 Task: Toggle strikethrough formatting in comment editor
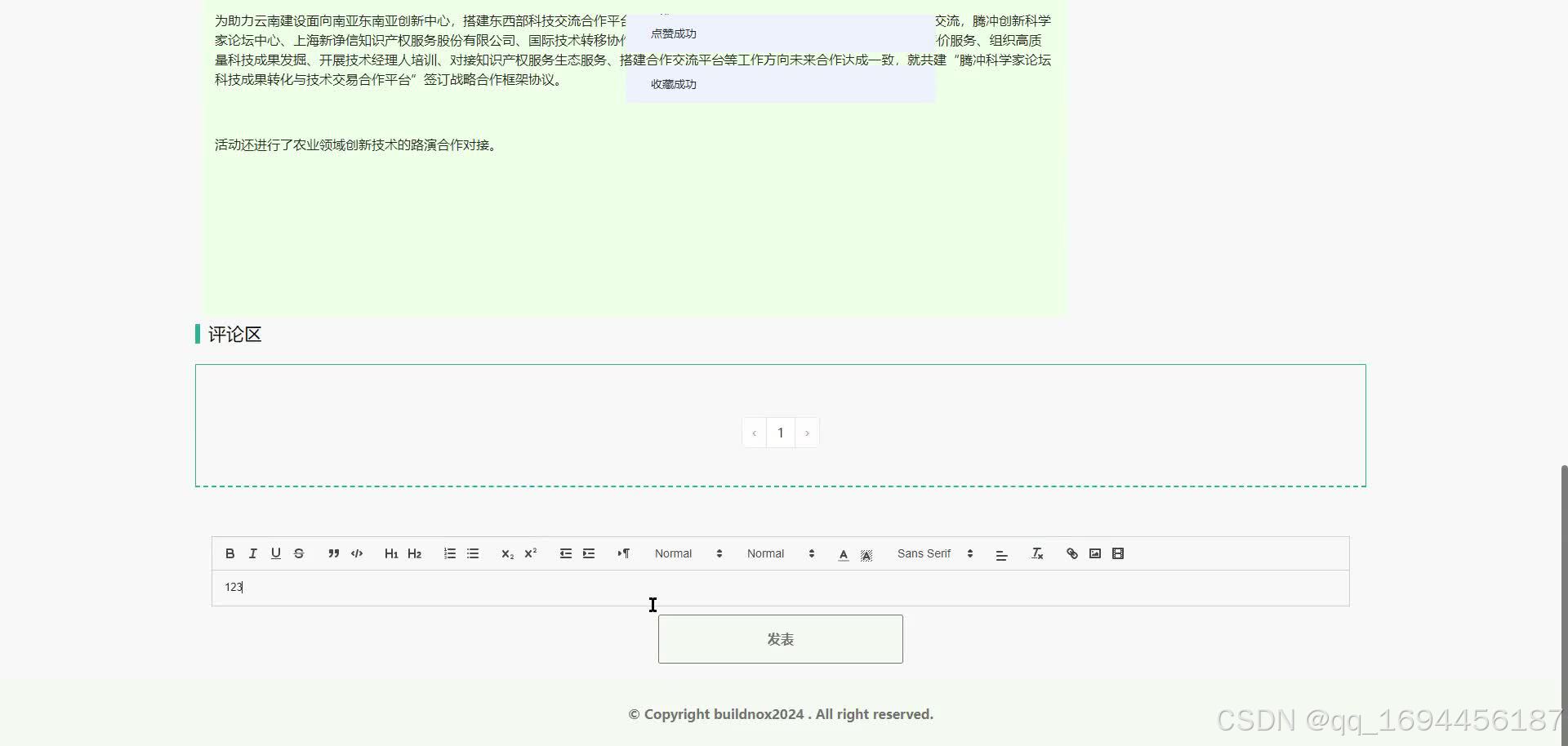click(x=299, y=553)
